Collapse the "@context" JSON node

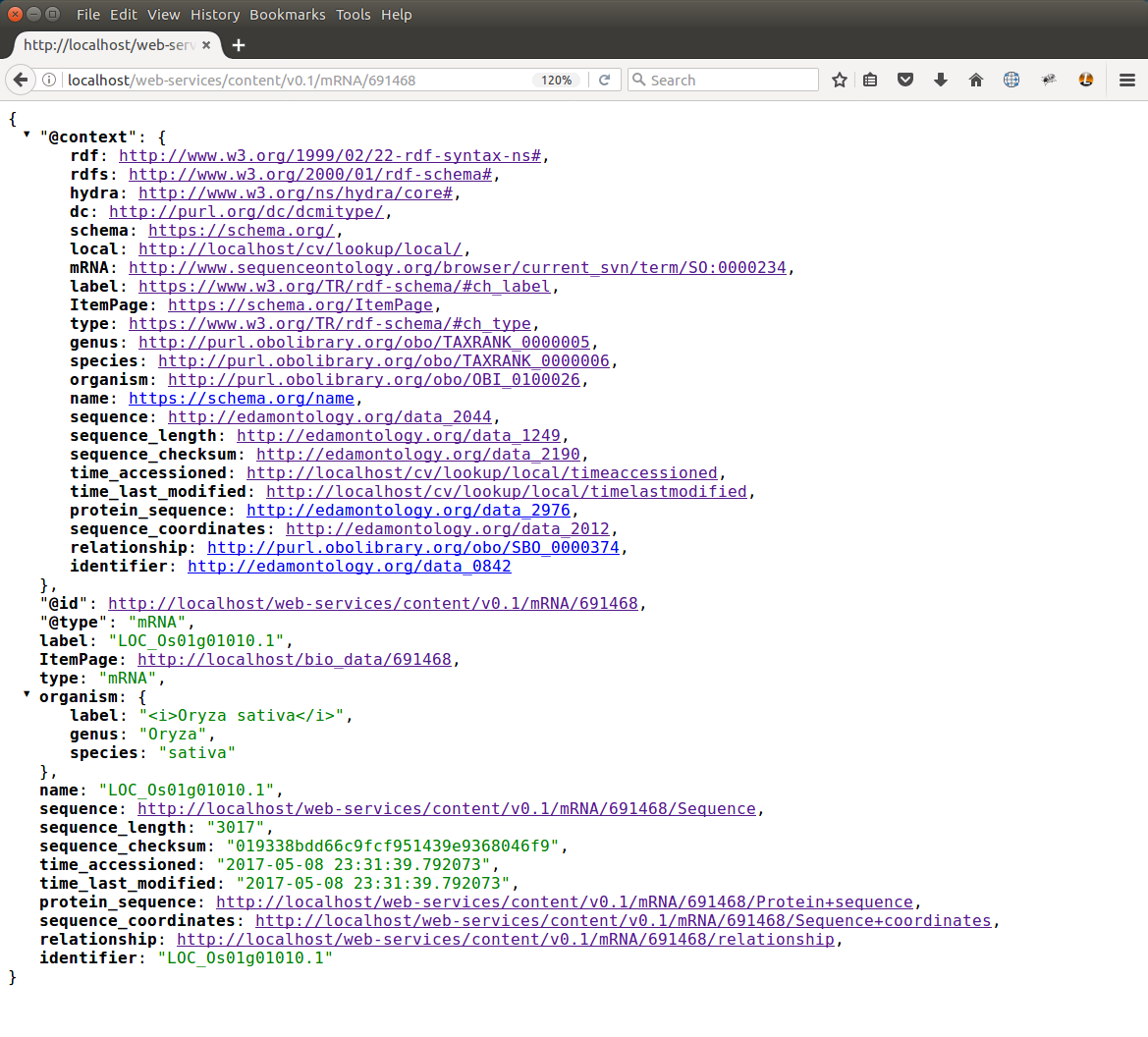pyautogui.click(x=27, y=135)
